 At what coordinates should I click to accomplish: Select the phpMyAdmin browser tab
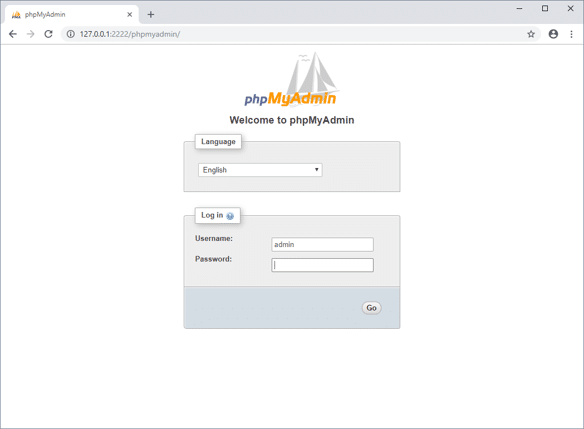(72, 15)
